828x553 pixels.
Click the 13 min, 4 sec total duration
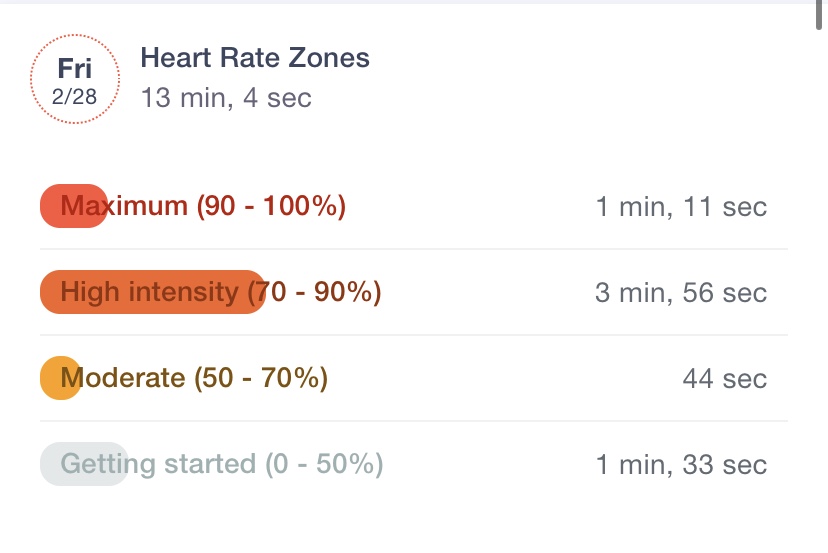[226, 98]
